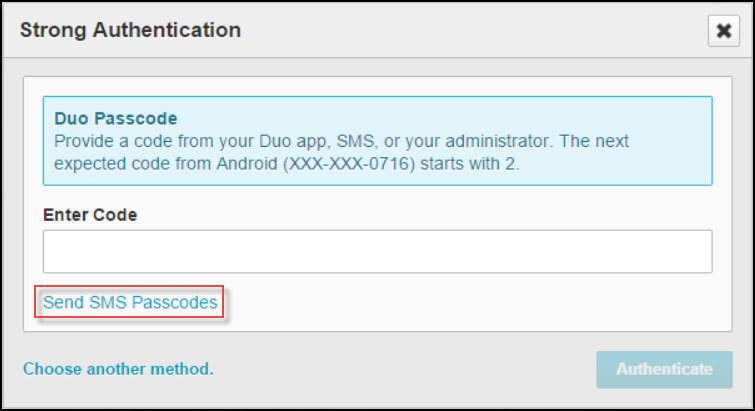
Task: Click the red-outlined SMS passcodes link
Action: 130,302
